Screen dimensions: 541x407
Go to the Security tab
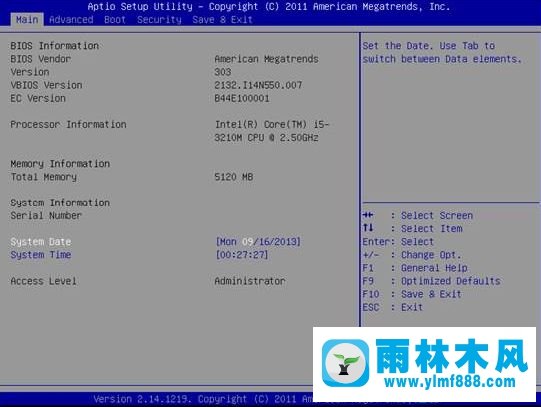(159, 20)
